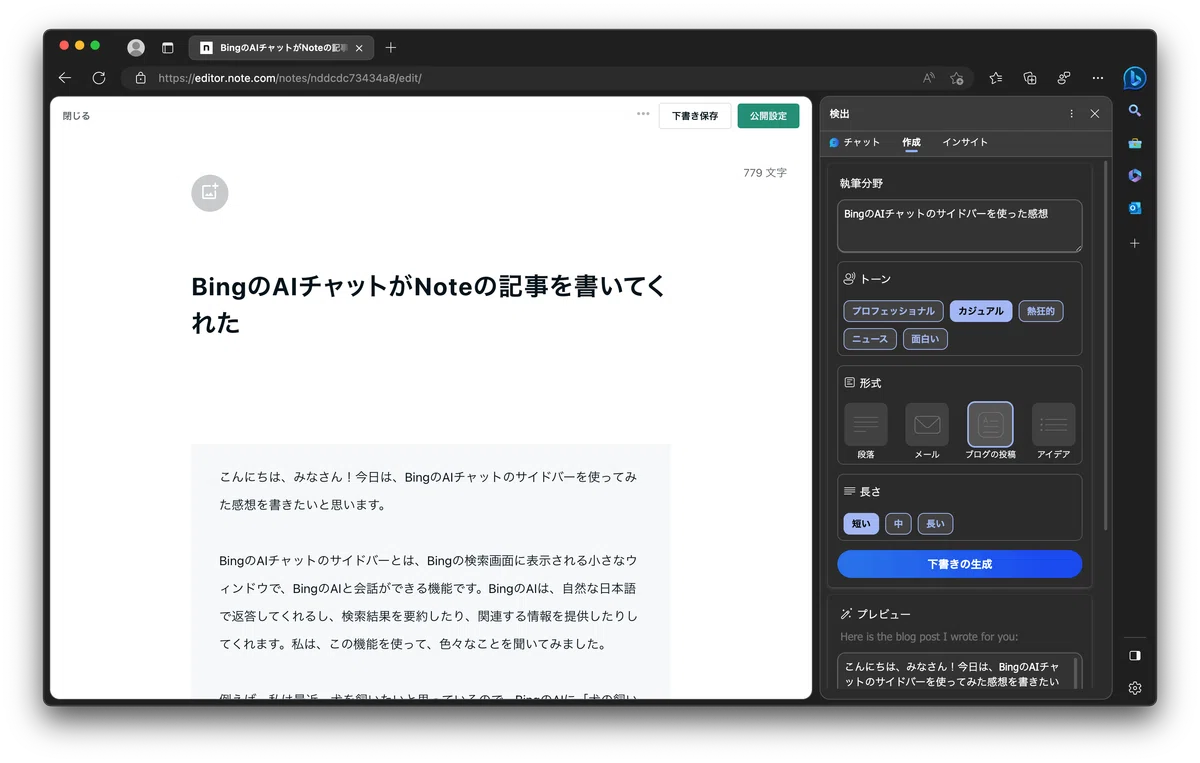This screenshot has width=1200, height=763.
Task: Select the editor.note.com address bar URL
Action: 290,78
